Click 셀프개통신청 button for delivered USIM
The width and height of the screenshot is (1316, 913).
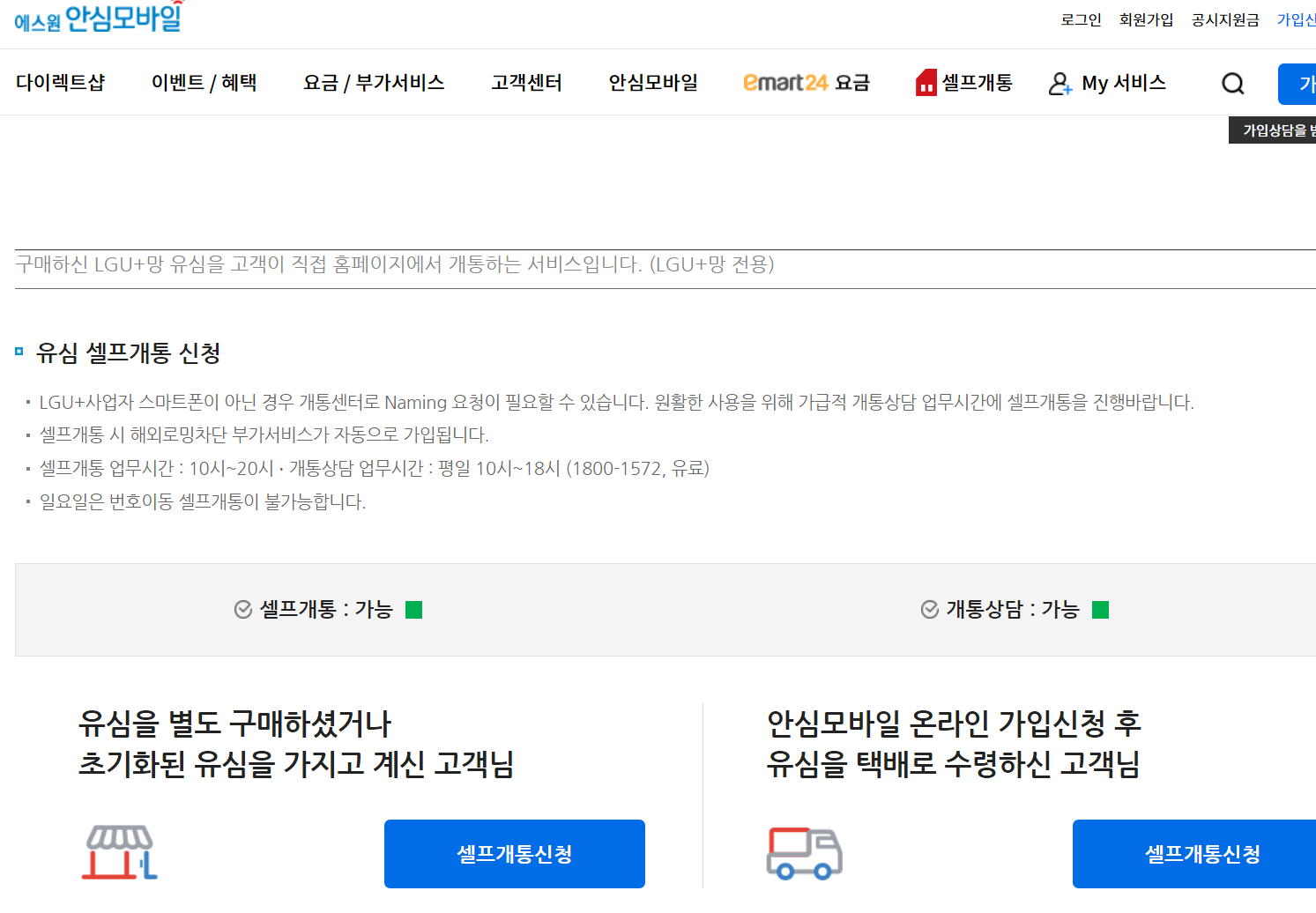click(1194, 854)
